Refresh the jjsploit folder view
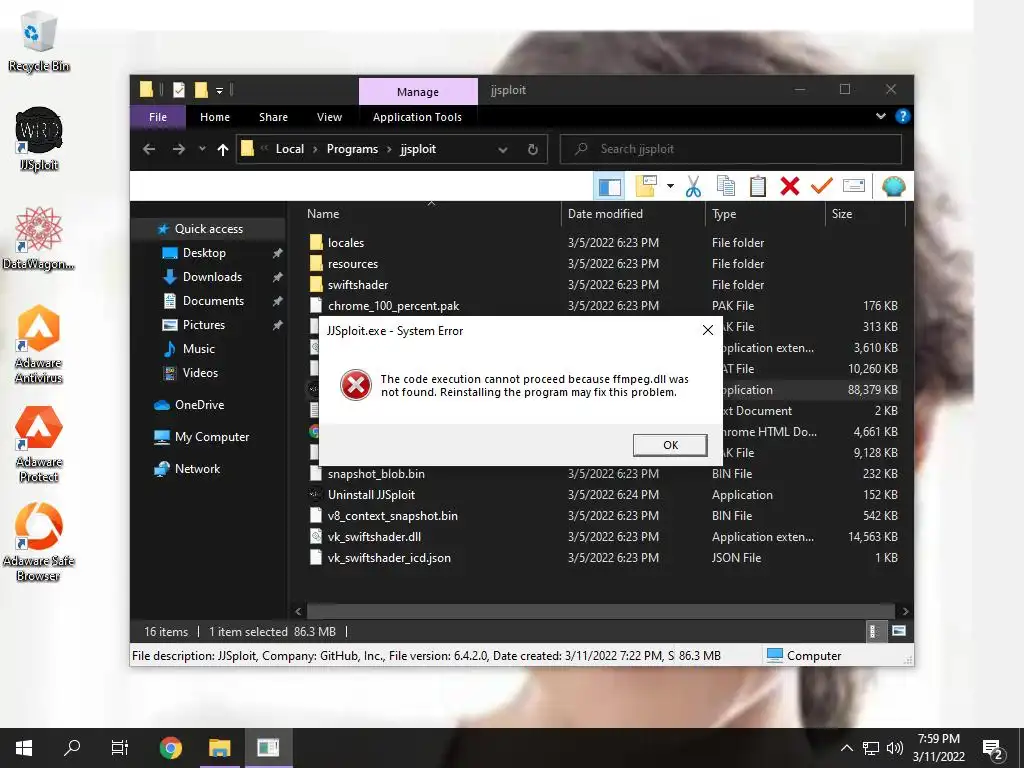The image size is (1024, 768). point(532,150)
